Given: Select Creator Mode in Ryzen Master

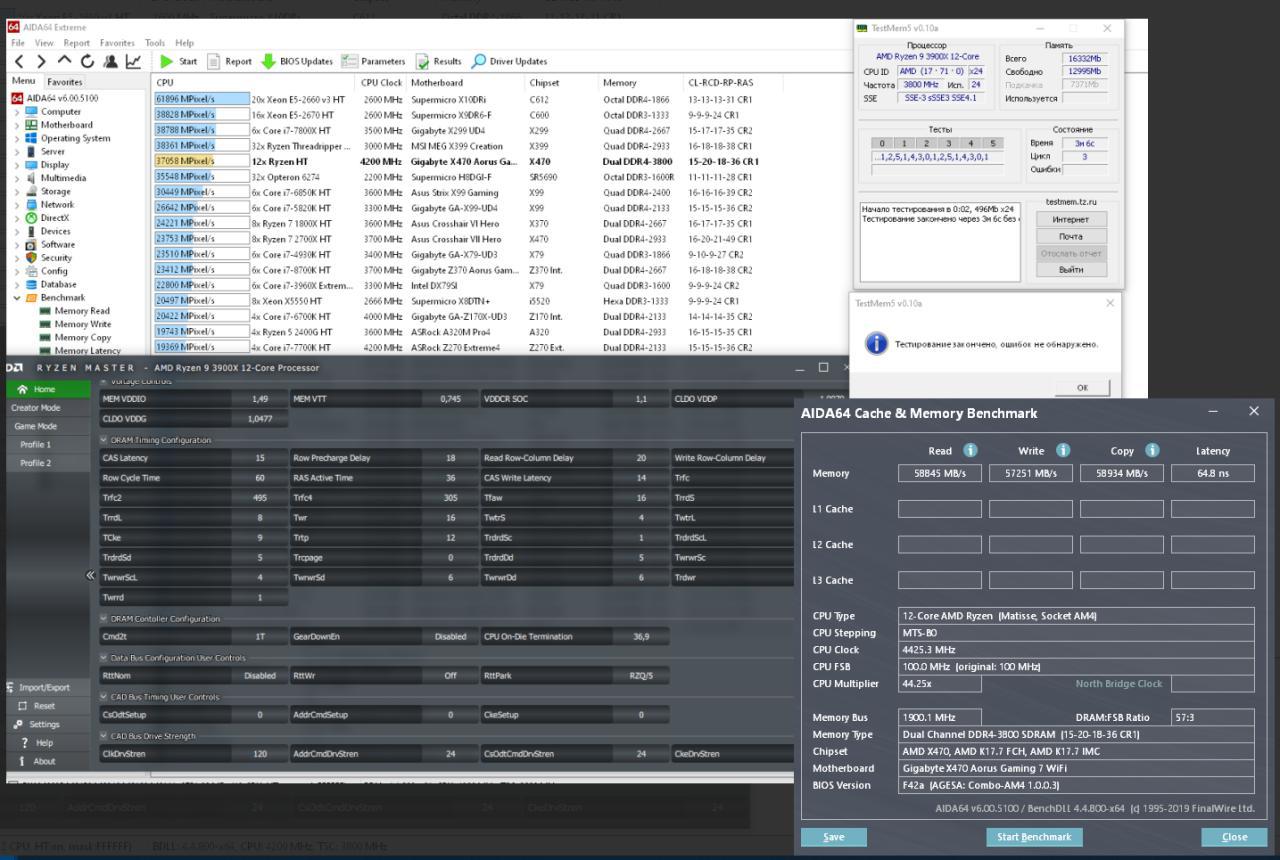Looking at the screenshot, I should (x=36, y=408).
